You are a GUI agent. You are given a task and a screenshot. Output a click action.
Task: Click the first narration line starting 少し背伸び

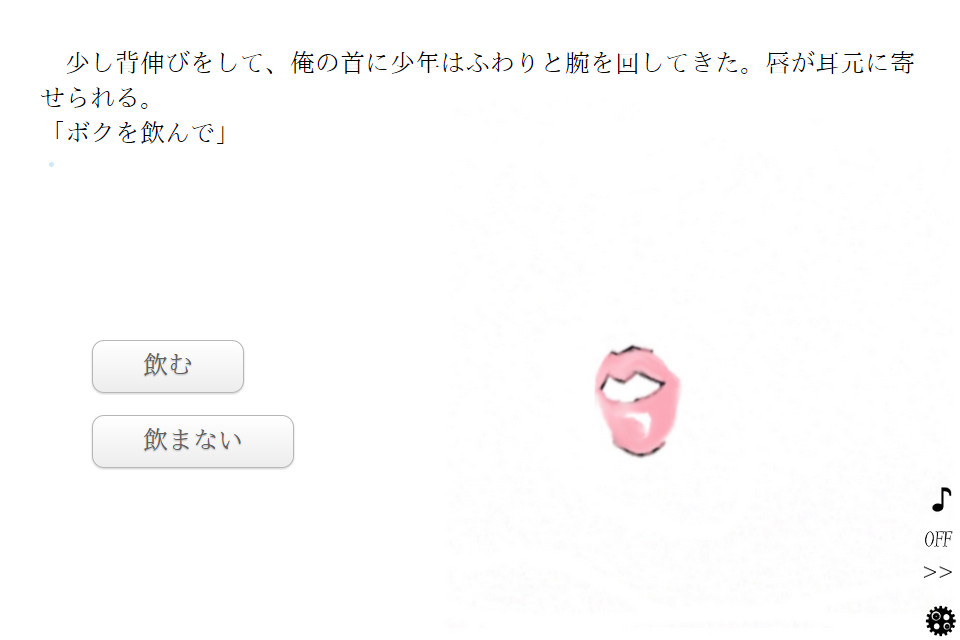coord(490,62)
